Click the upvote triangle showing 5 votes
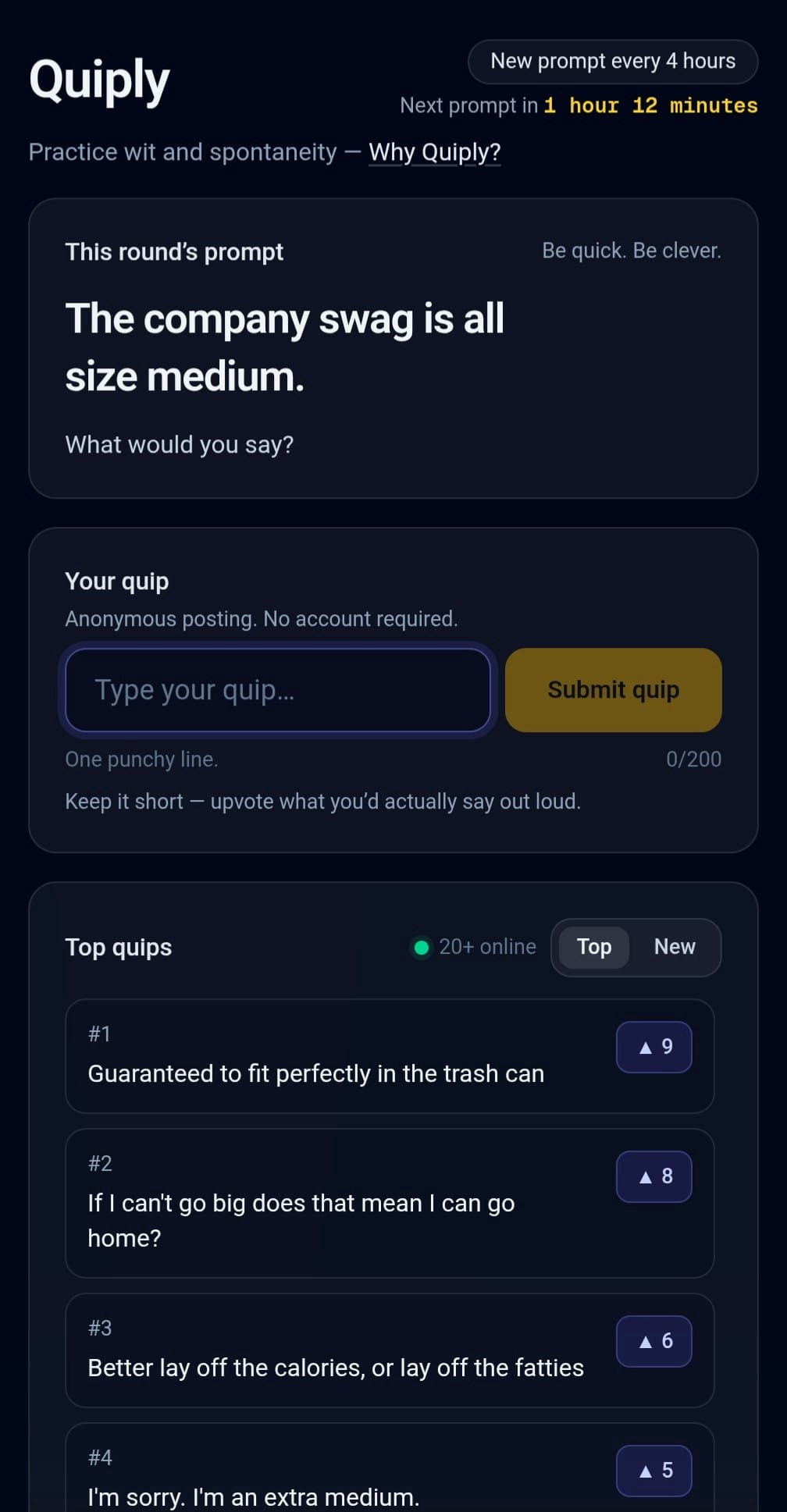Viewport: 787px width, 1512px height. pyautogui.click(x=653, y=1470)
